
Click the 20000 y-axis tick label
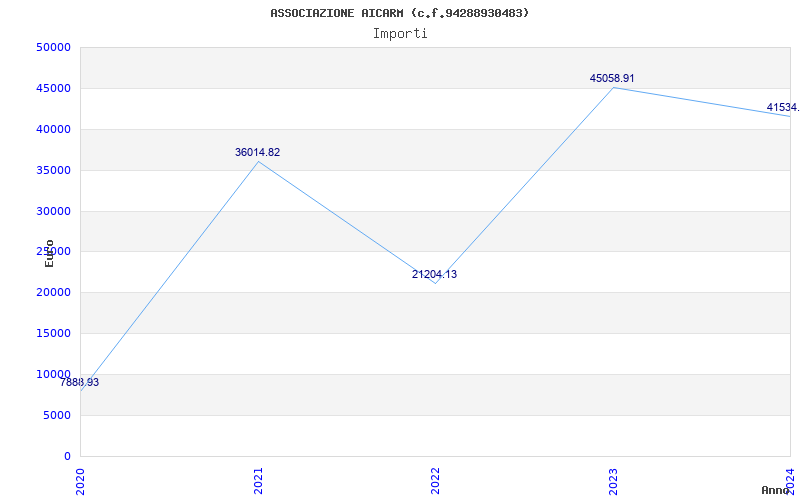pyautogui.click(x=53, y=292)
